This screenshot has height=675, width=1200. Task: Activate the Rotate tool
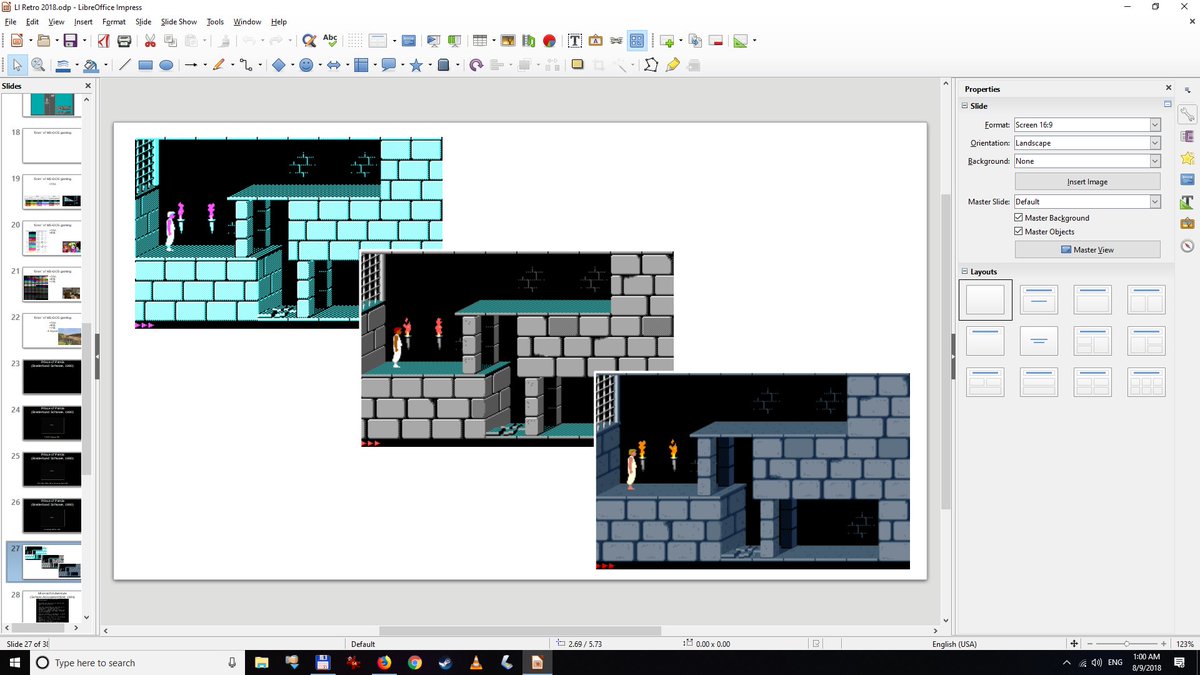point(476,65)
